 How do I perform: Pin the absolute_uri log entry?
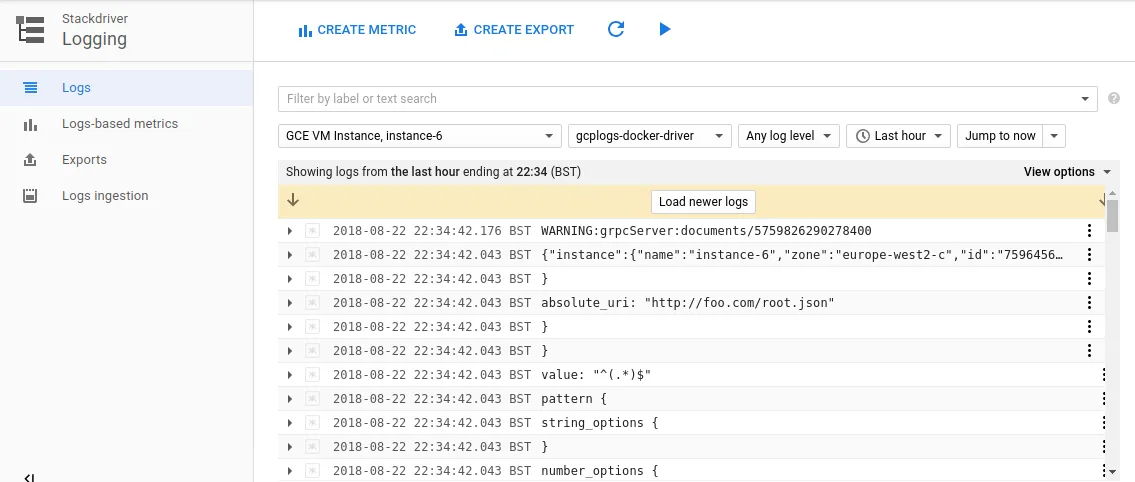click(312, 303)
